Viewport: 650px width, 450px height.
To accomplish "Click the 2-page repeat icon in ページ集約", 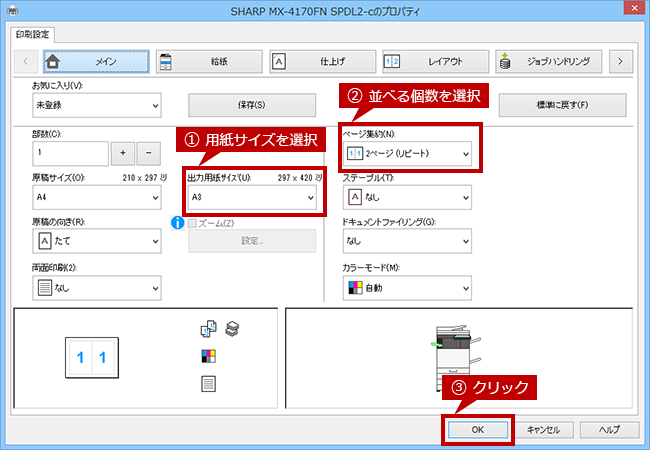I will 355,154.
